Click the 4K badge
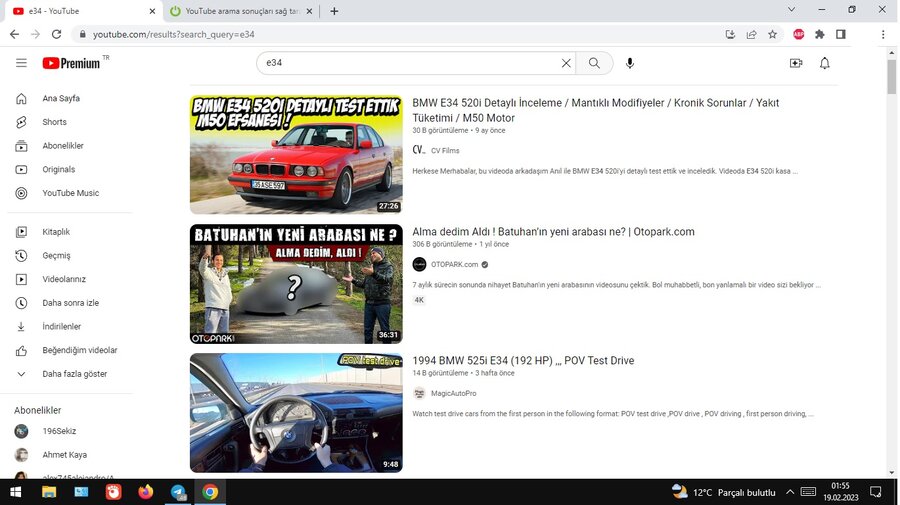The image size is (900, 505). (419, 300)
